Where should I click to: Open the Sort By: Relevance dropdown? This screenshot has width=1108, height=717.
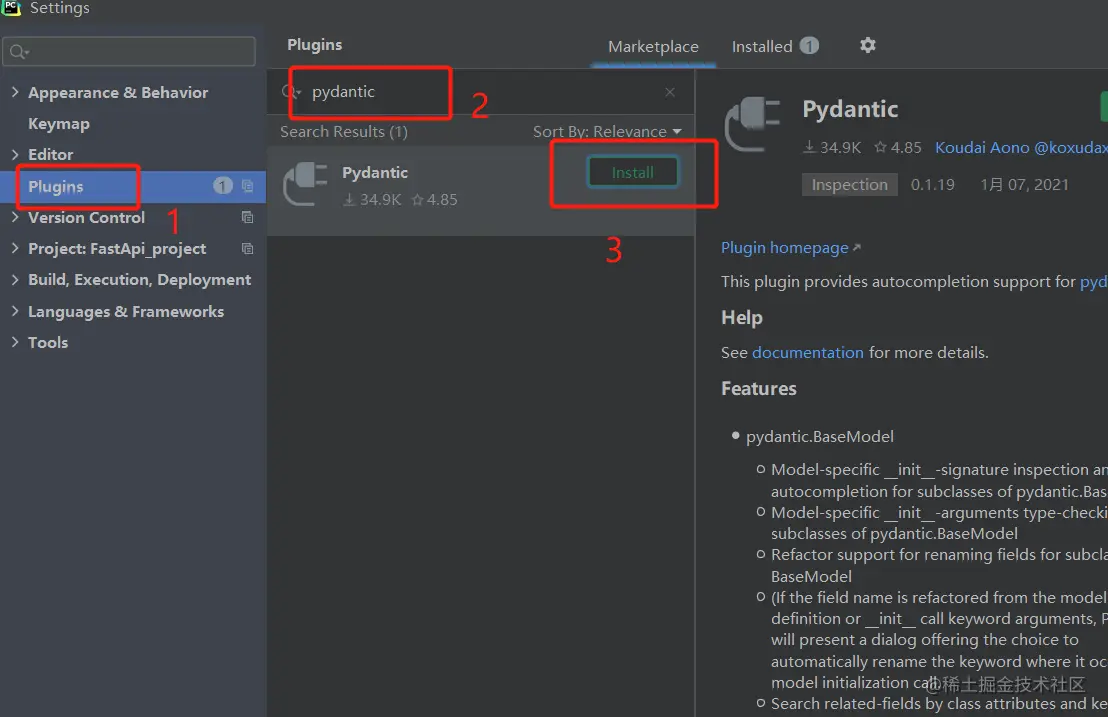[x=607, y=131]
